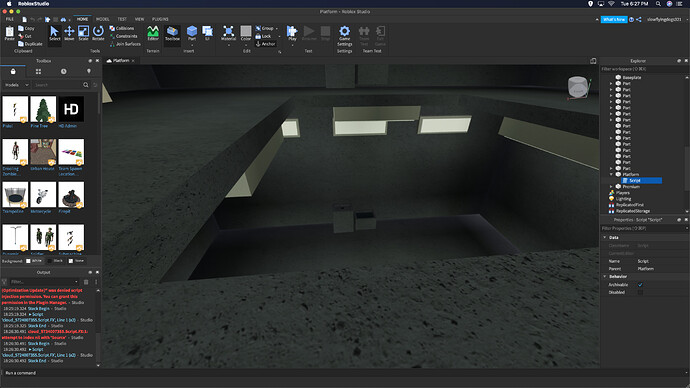The image size is (690, 388).
Task: Toggle the Toolbox panel button
Action: tap(172, 33)
